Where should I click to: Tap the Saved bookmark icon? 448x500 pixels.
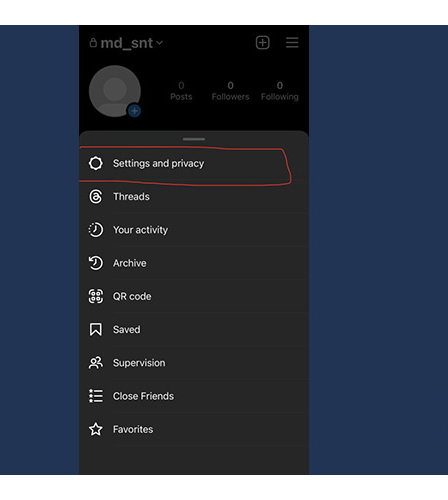[x=96, y=330]
